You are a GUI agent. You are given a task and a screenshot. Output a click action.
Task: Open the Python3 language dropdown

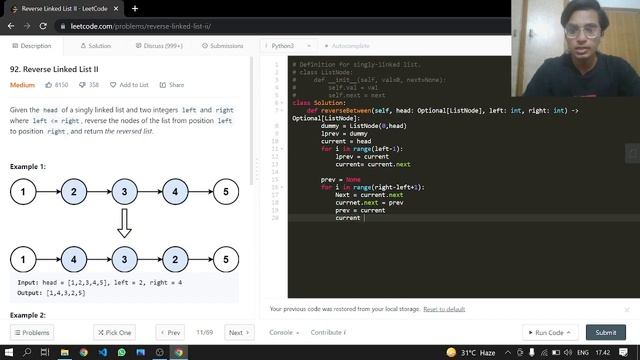(x=288, y=46)
